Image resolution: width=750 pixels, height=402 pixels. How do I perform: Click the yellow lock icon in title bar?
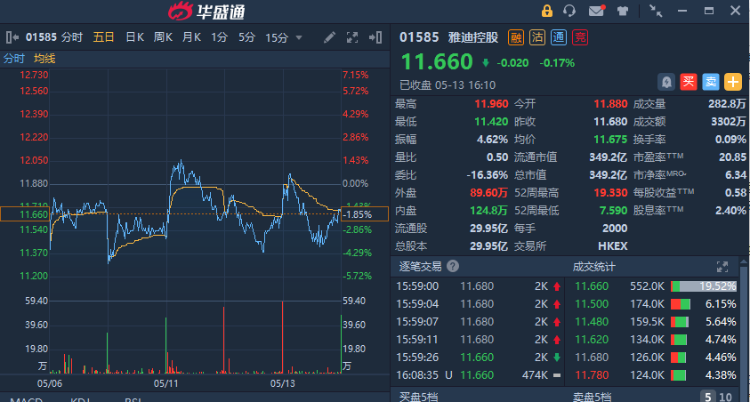pyautogui.click(x=547, y=11)
